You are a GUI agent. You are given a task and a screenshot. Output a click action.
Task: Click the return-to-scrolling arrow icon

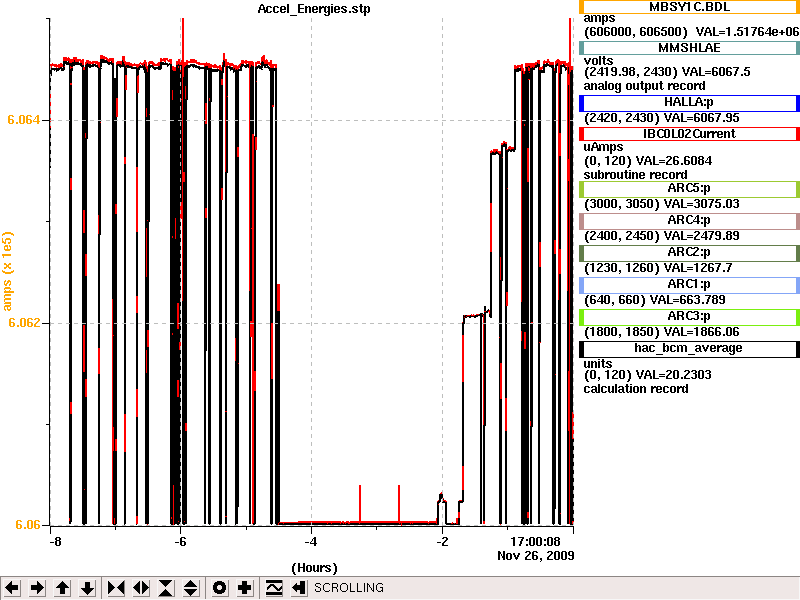click(299, 588)
